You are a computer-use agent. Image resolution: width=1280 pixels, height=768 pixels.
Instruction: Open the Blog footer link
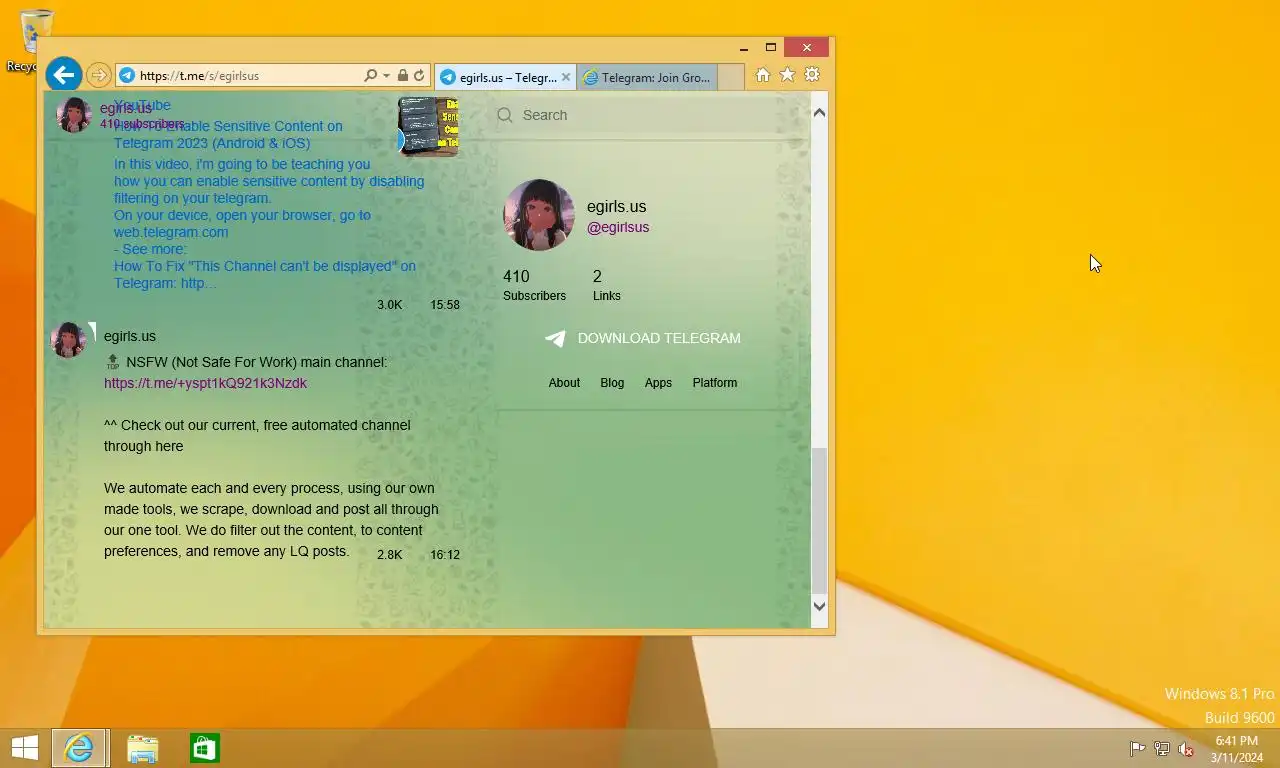tap(612, 383)
